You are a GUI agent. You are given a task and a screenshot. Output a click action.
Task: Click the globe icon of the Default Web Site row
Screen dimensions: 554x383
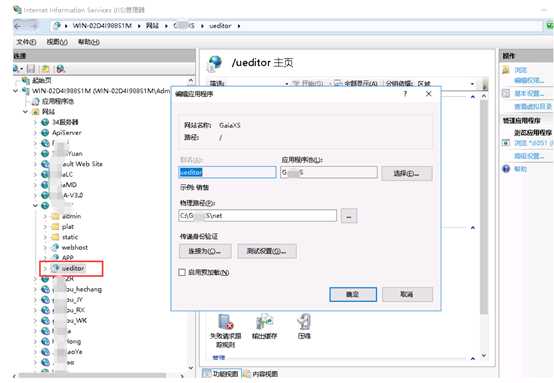(x=45, y=164)
